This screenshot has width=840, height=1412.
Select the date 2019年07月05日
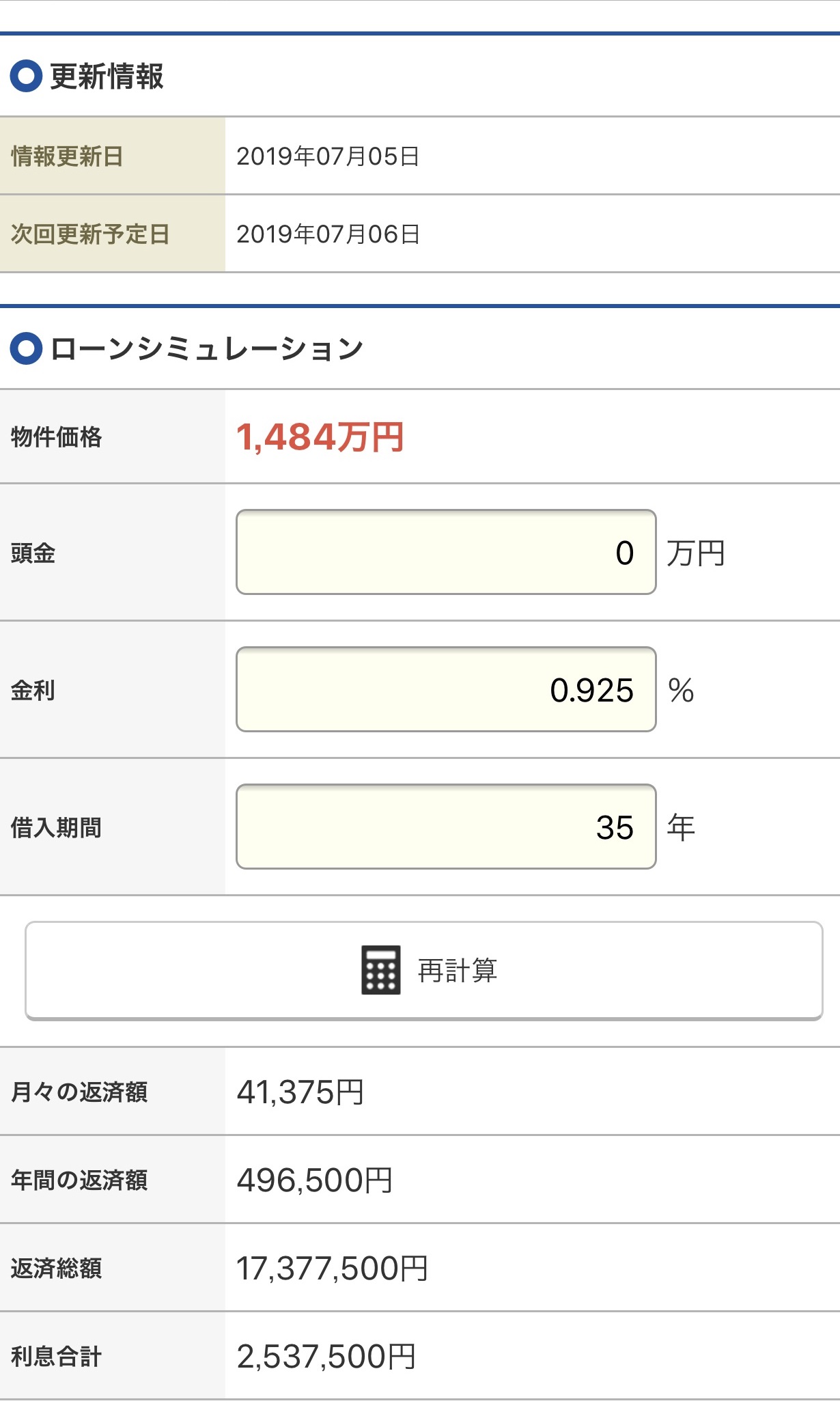328,156
